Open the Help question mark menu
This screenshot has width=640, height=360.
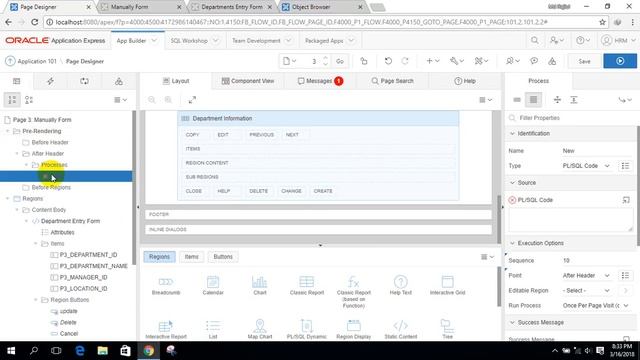coord(583,40)
